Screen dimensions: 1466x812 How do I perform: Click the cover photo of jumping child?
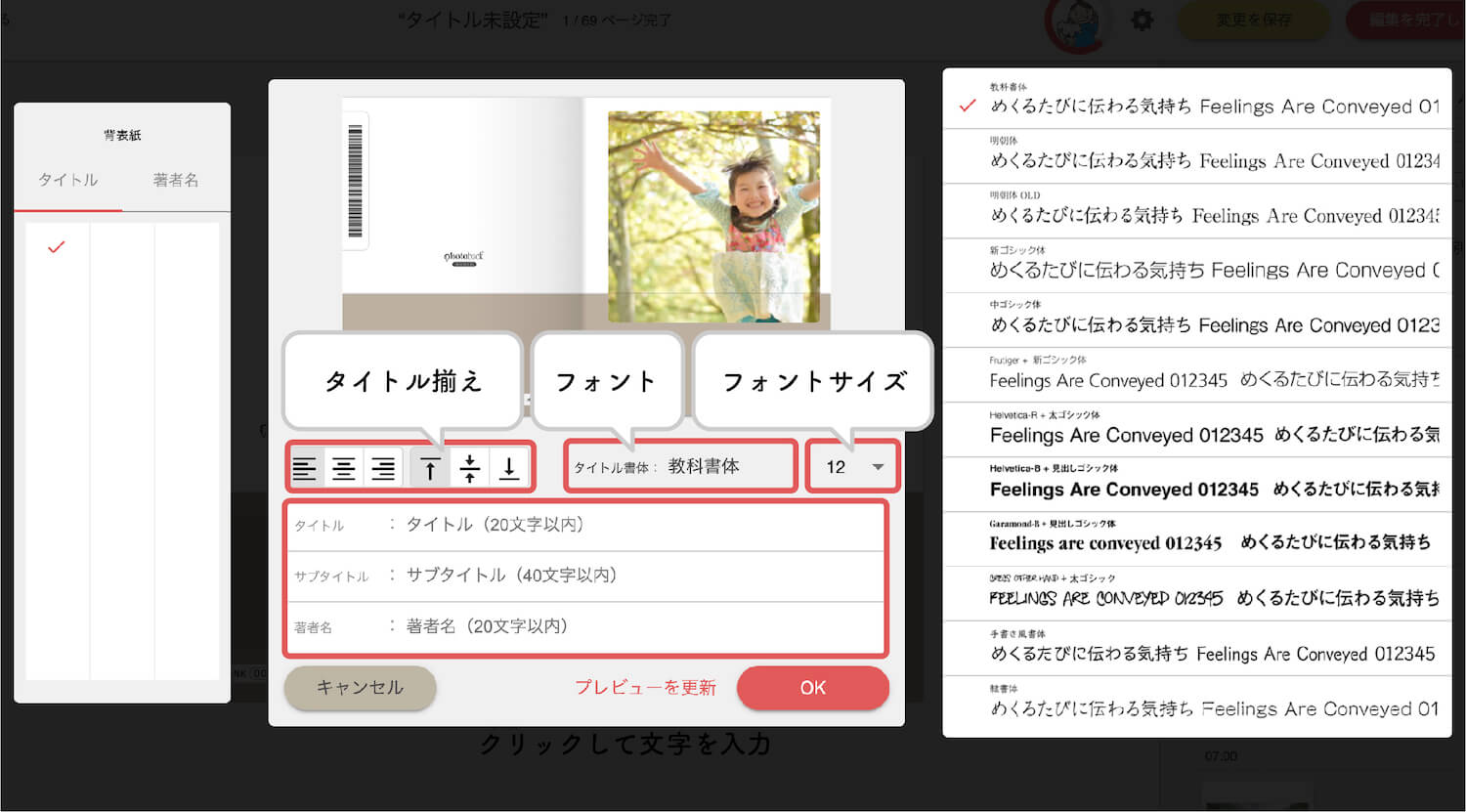(x=713, y=216)
